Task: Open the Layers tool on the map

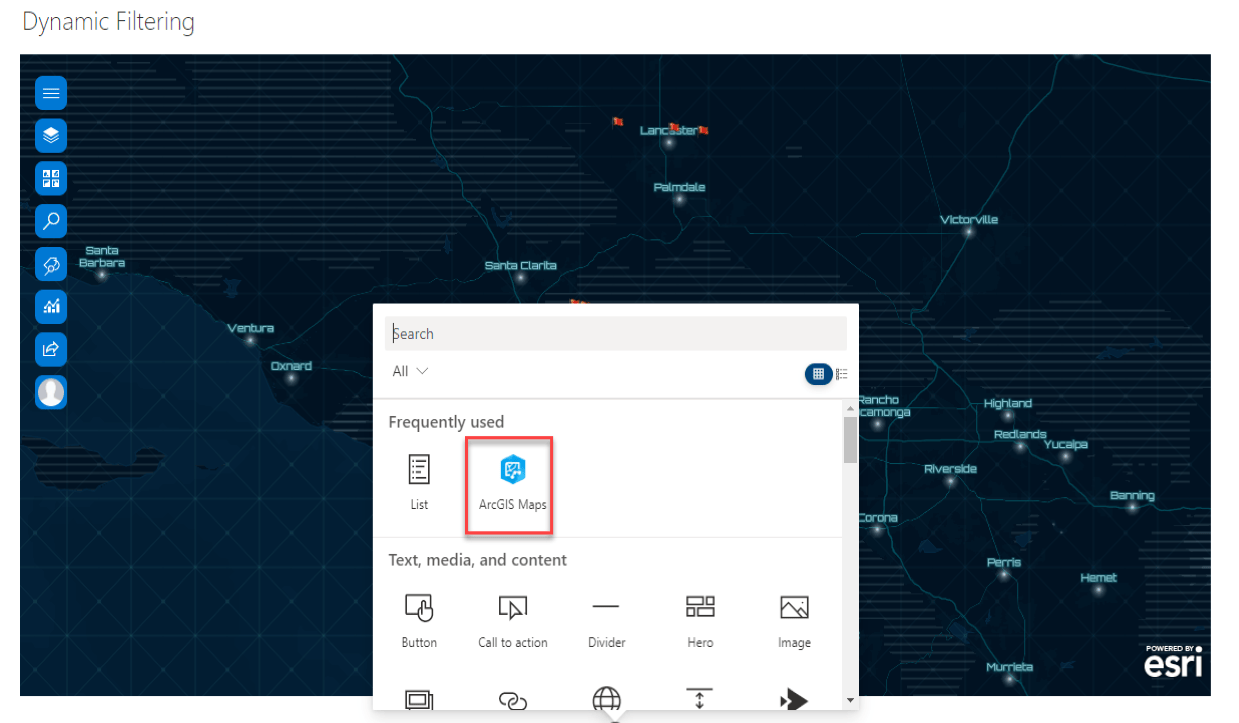Action: tap(51, 135)
